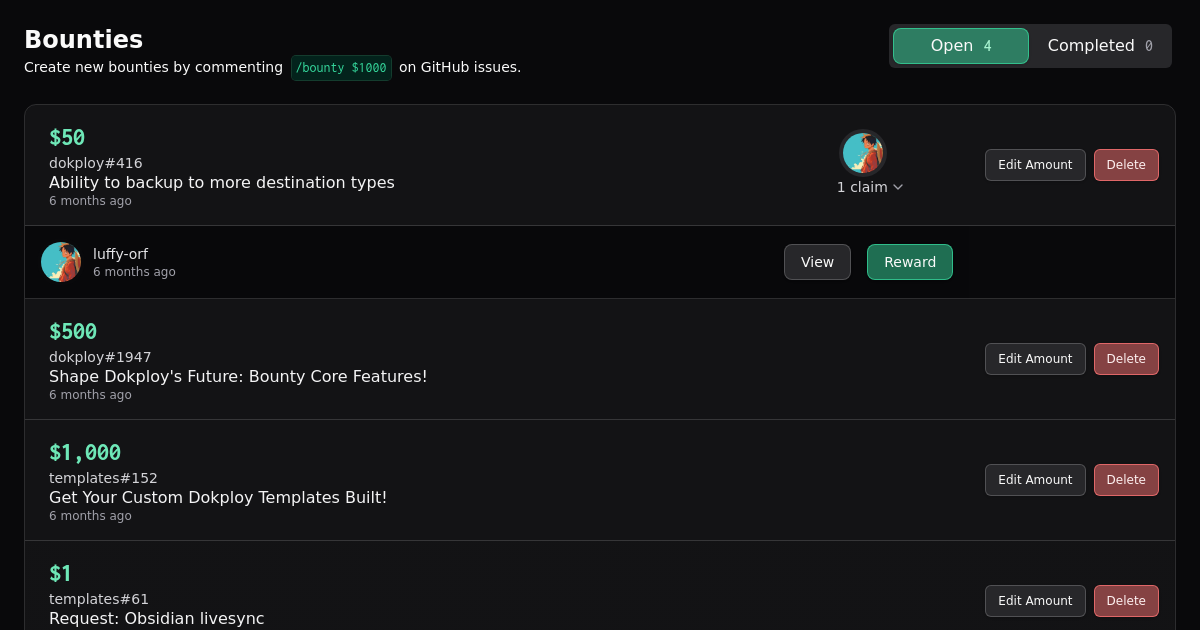Edit amount of the $500 bounty

pyautogui.click(x=1035, y=359)
